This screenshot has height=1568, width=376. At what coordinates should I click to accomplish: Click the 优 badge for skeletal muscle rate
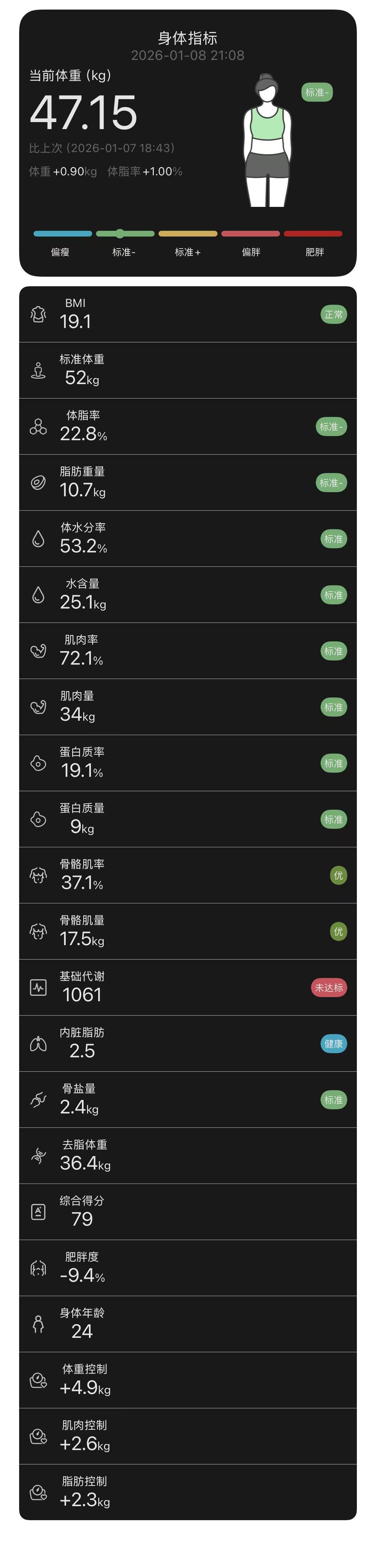(338, 875)
